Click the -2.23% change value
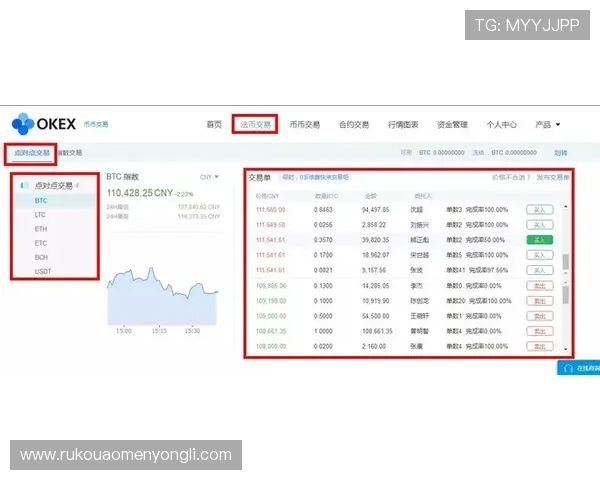600x480 pixels. point(184,194)
